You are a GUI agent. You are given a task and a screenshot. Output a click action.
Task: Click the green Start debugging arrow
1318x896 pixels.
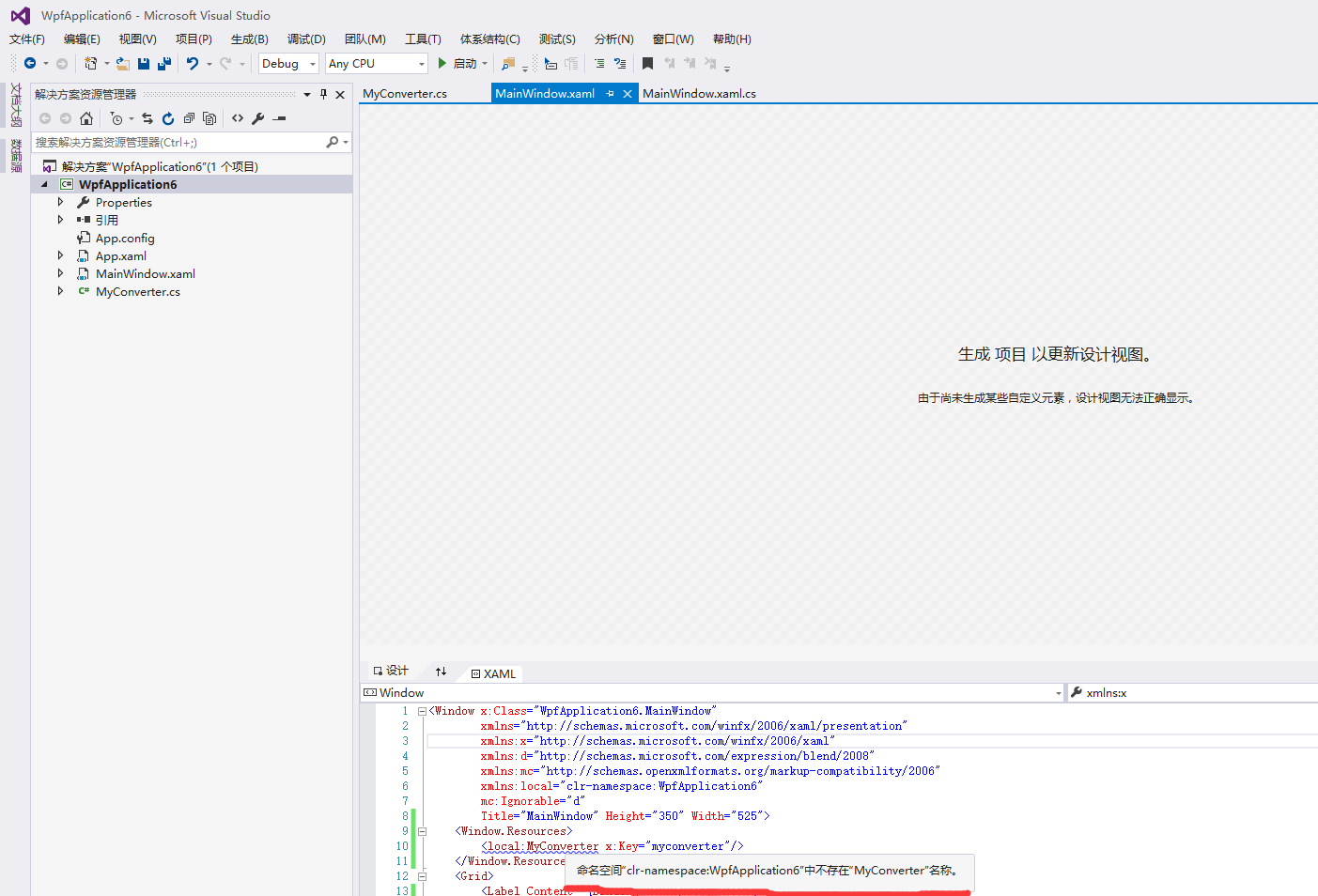click(x=442, y=63)
